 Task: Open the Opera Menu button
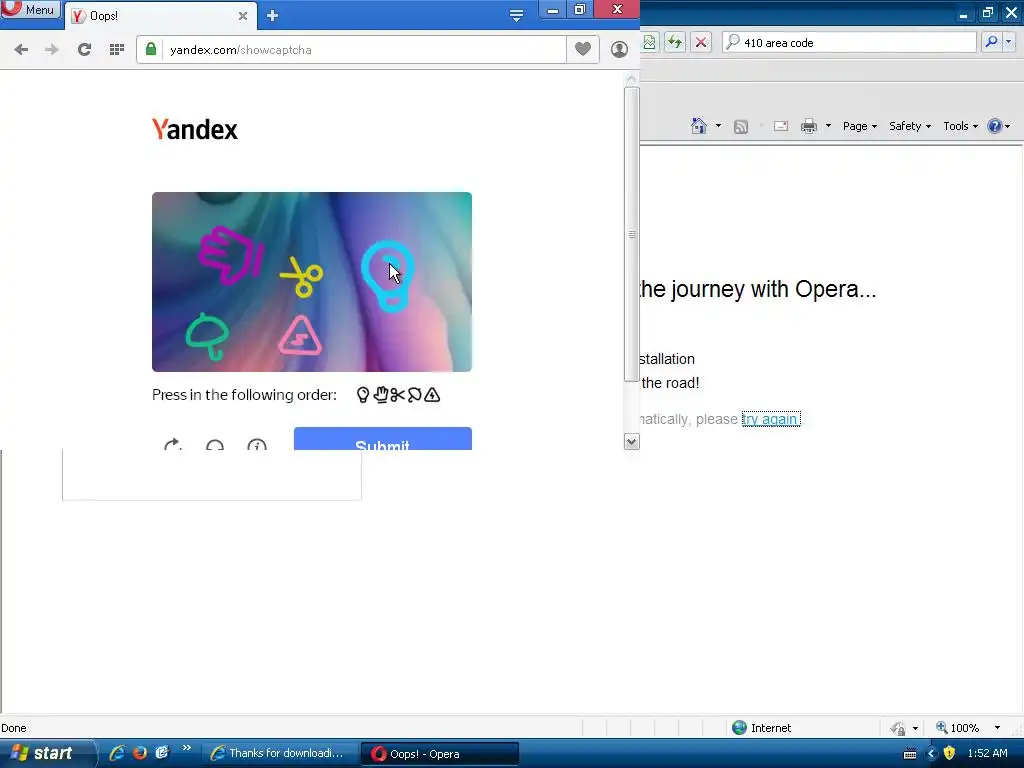tap(30, 9)
